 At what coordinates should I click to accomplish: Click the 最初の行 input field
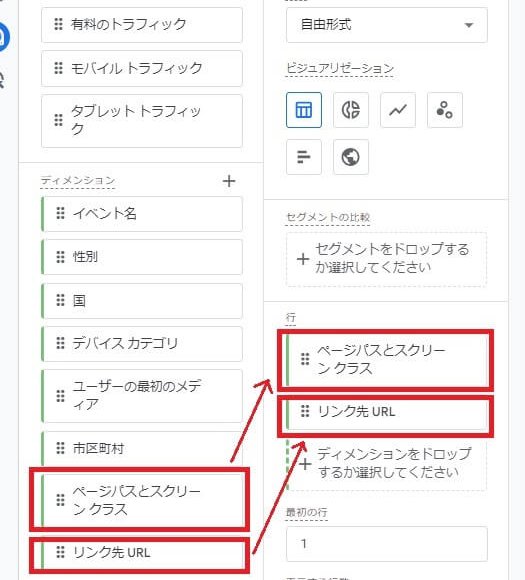[387, 544]
